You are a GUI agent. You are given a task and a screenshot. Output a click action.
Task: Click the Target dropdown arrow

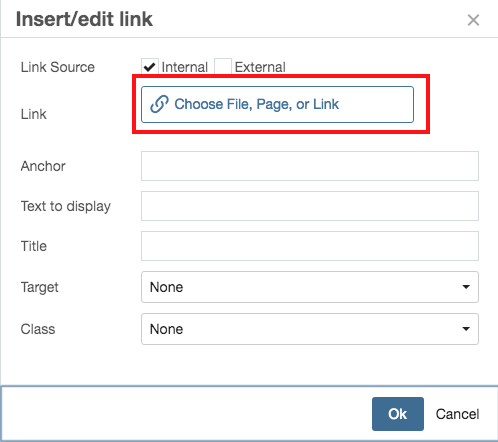pyautogui.click(x=466, y=287)
